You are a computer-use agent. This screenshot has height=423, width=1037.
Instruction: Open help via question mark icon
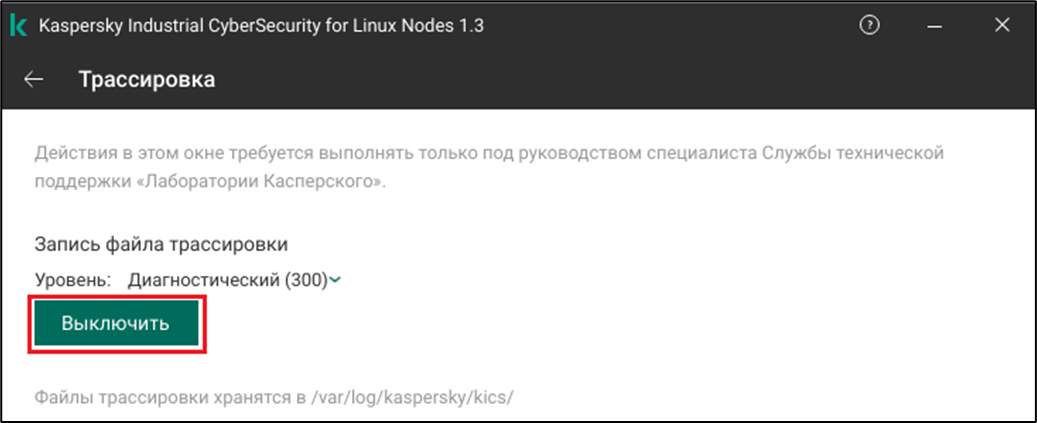coord(870,26)
